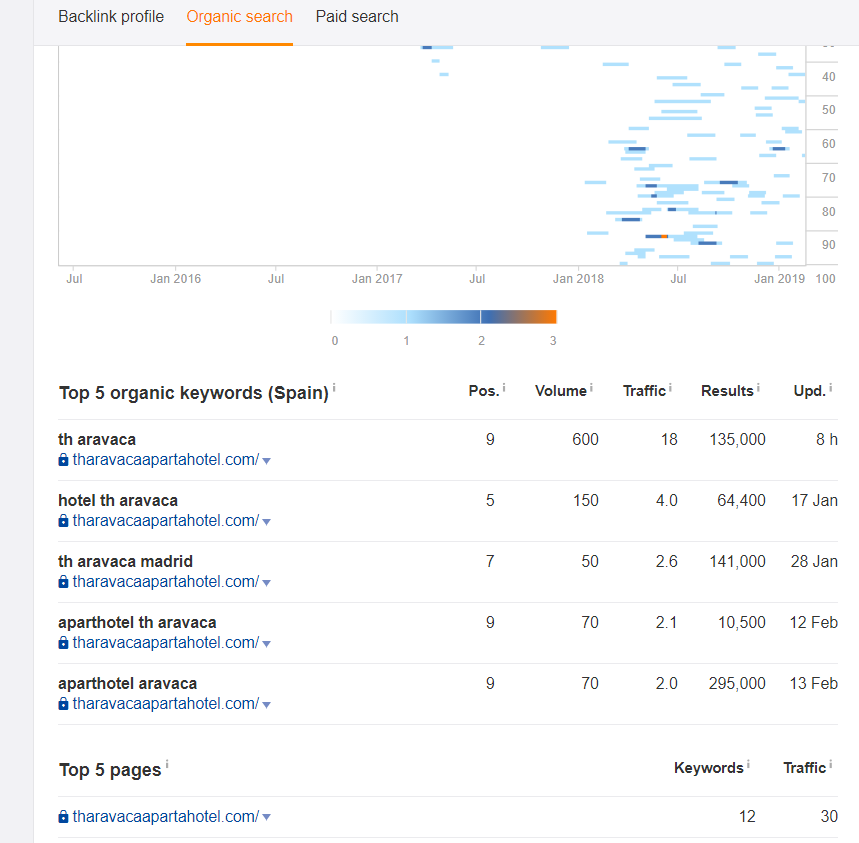859x843 pixels.
Task: Expand URL dropdown under 'aparthotel aravaca'
Action: pyautogui.click(x=266, y=705)
